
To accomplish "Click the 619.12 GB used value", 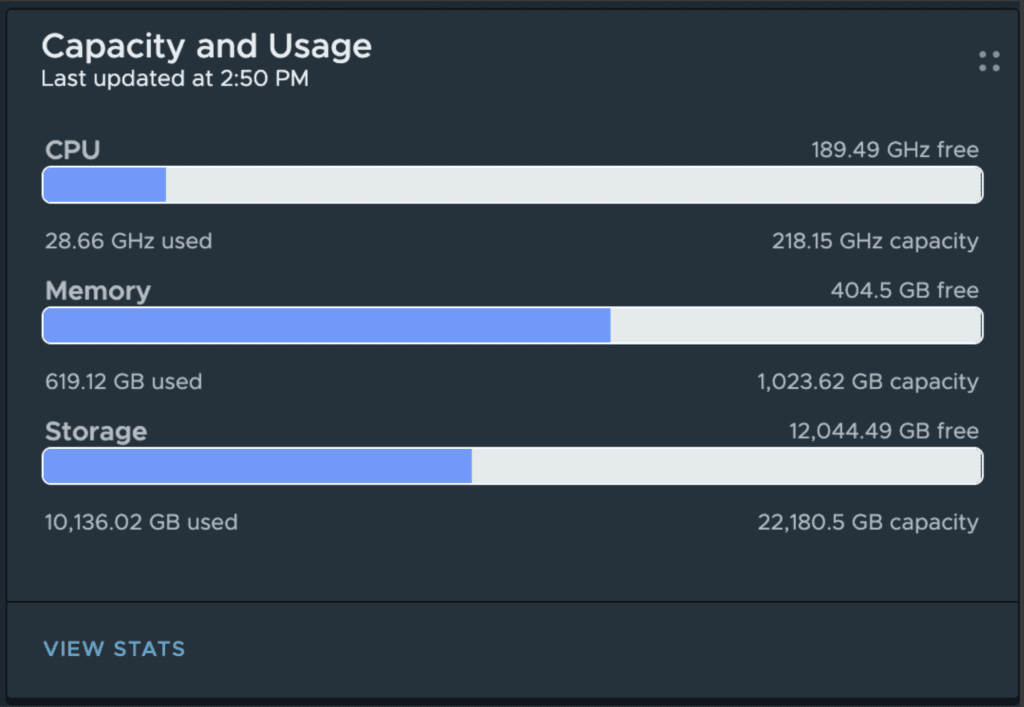I will click(123, 381).
